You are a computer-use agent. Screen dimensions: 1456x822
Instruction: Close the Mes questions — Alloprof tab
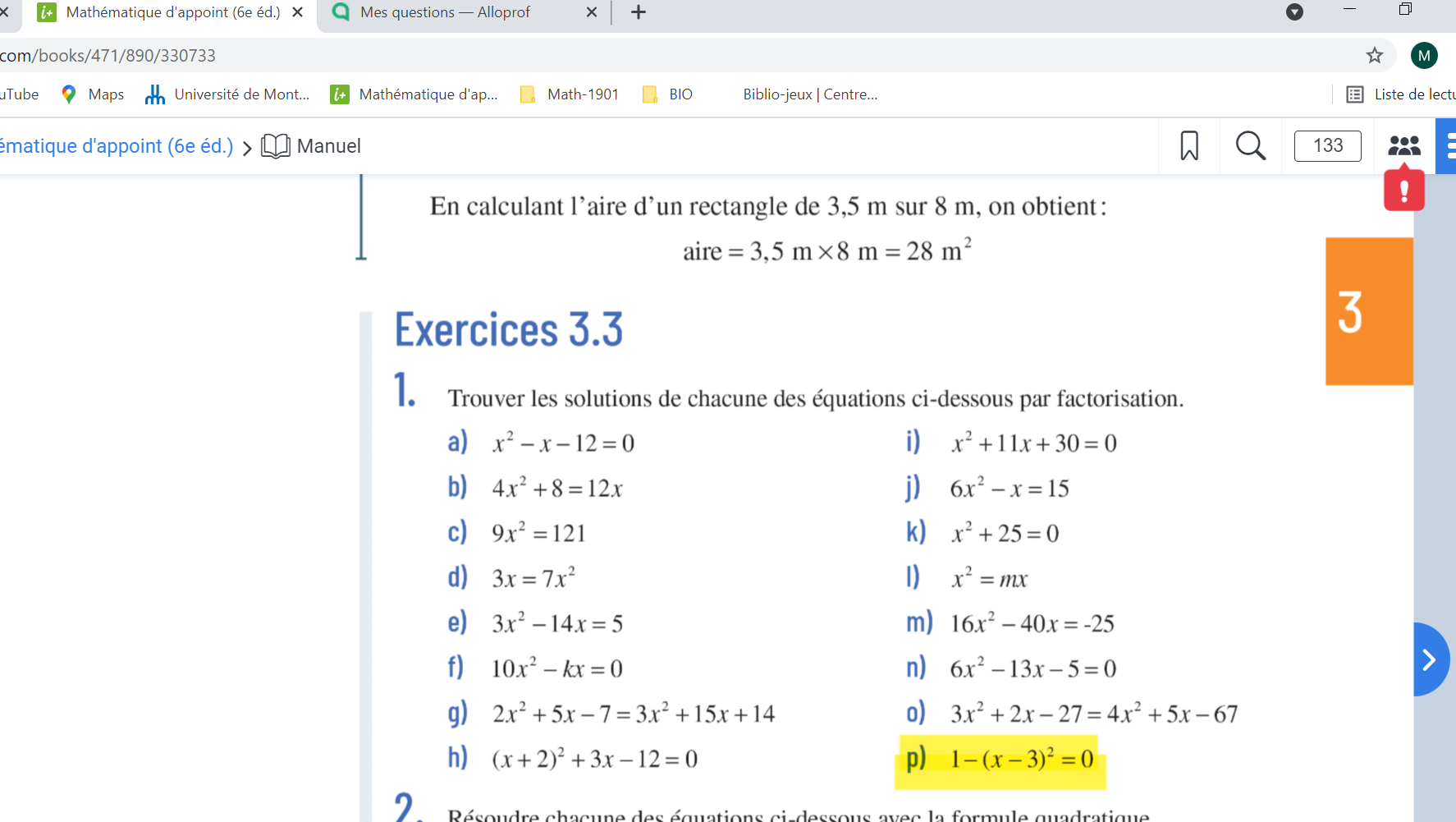[592, 12]
